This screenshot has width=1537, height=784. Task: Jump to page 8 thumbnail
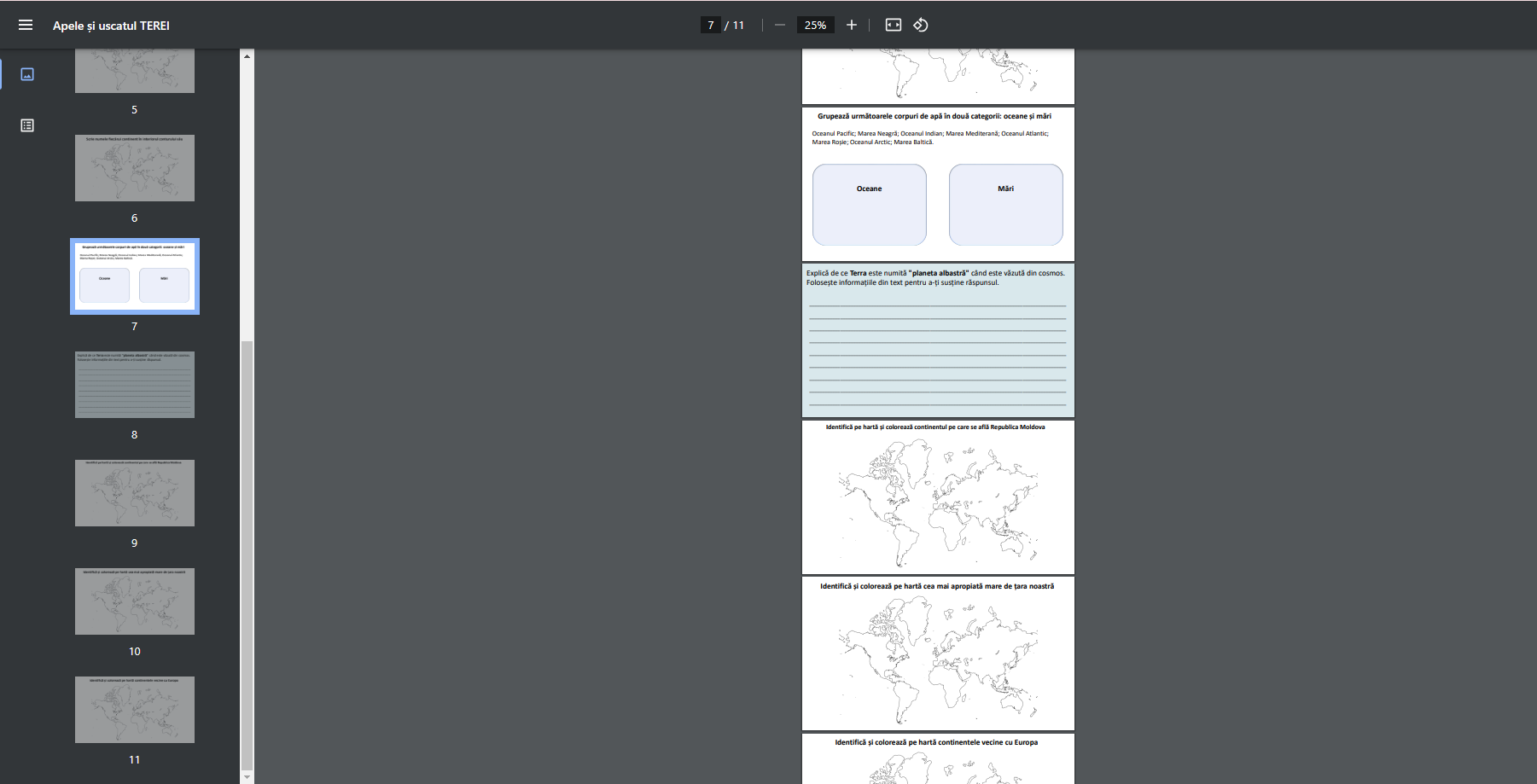(135, 385)
